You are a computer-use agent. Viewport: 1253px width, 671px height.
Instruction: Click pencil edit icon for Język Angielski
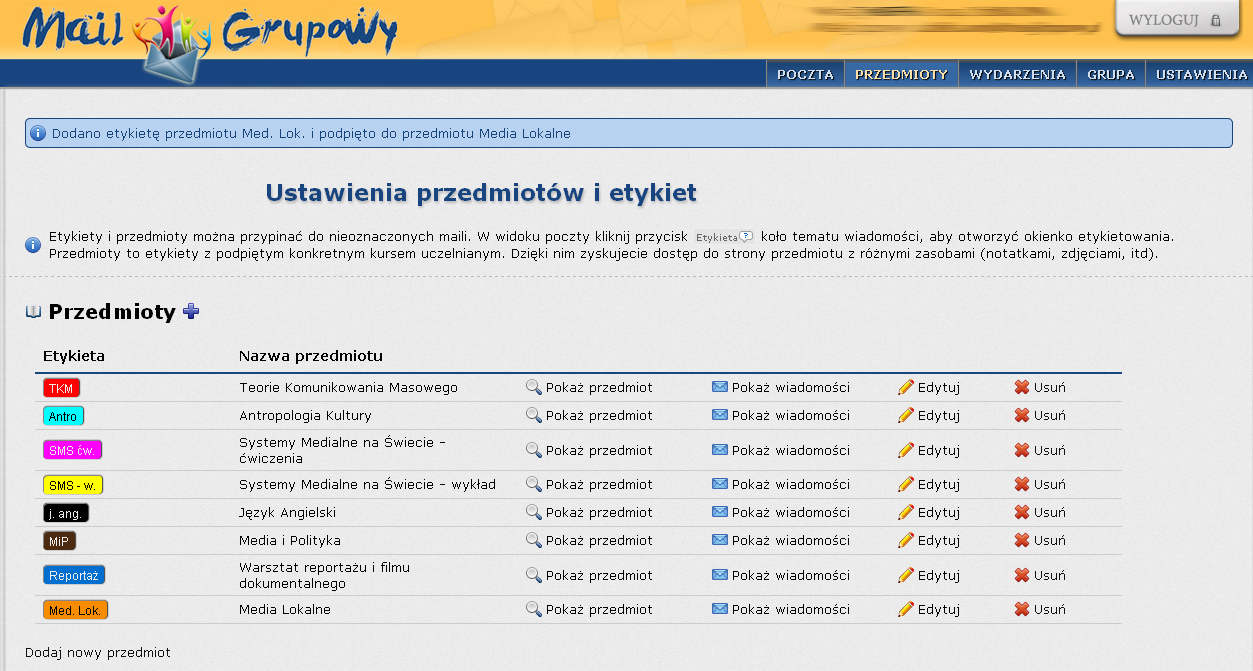(906, 512)
